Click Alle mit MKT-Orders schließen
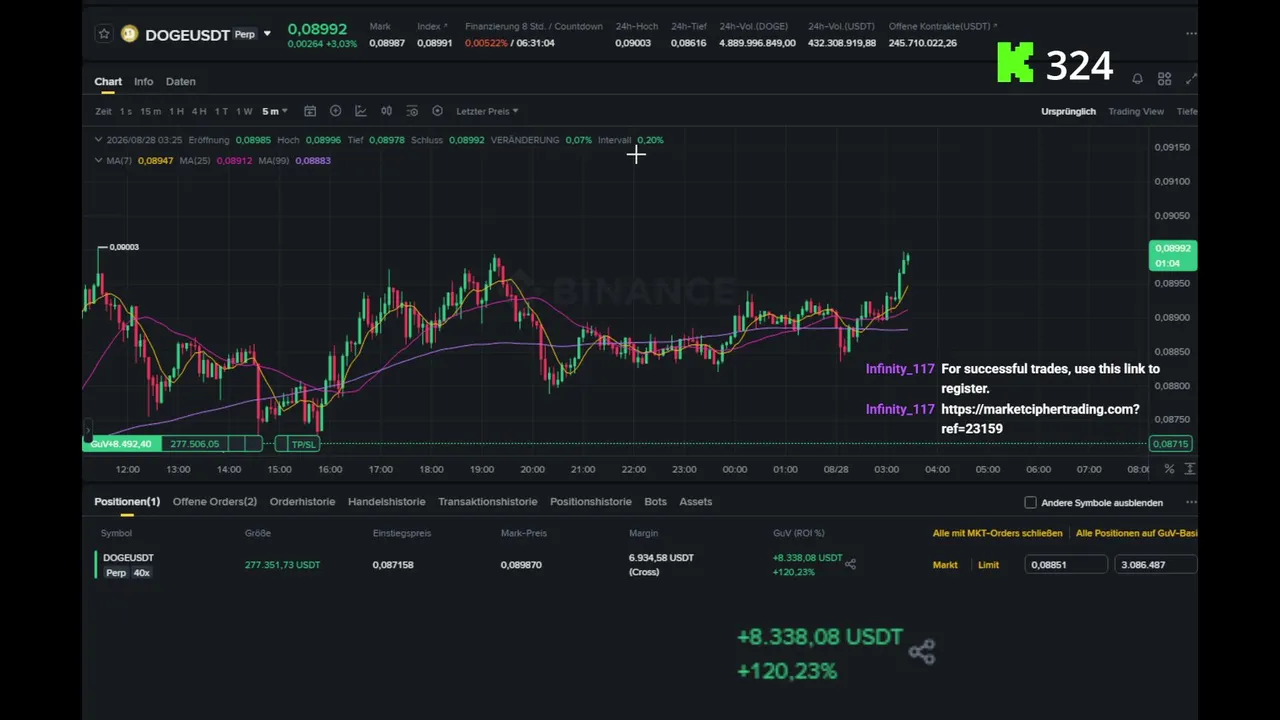The height and width of the screenshot is (720, 1280). (x=997, y=533)
